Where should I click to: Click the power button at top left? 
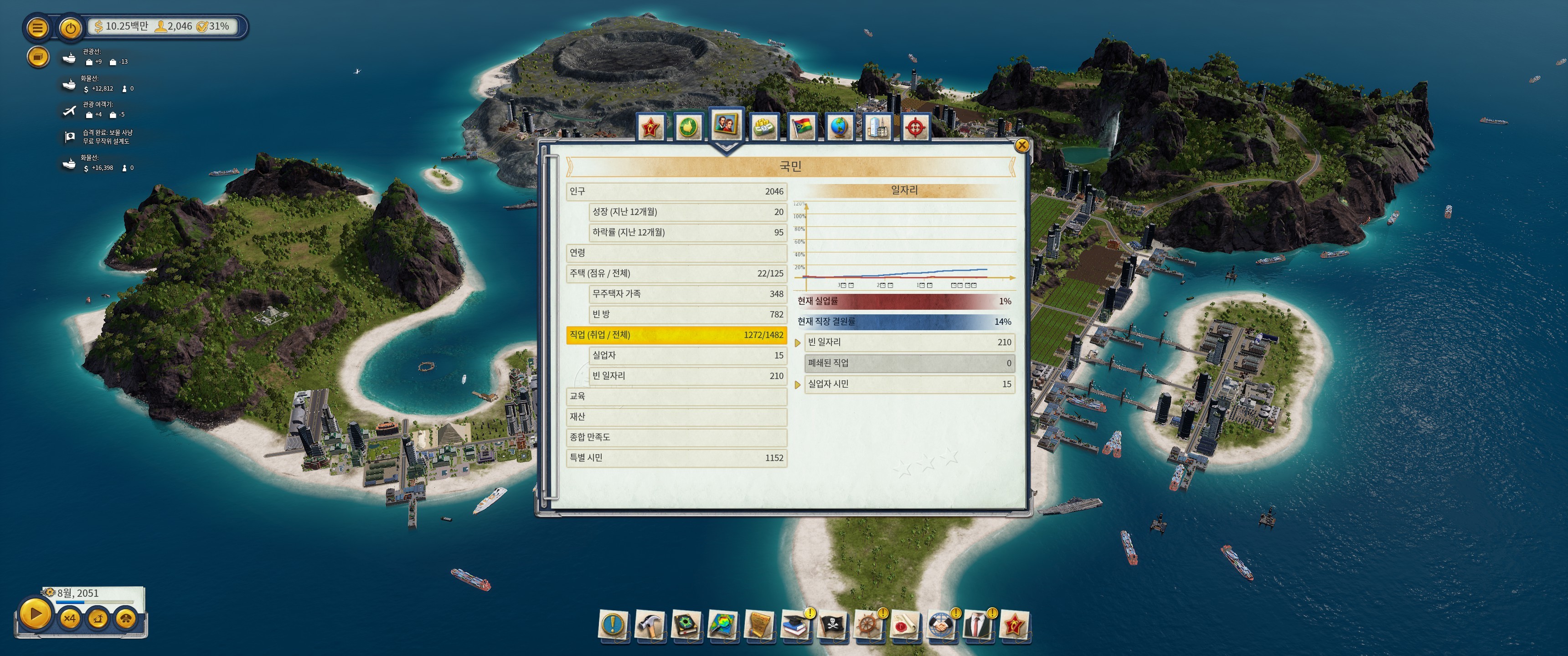tap(71, 28)
